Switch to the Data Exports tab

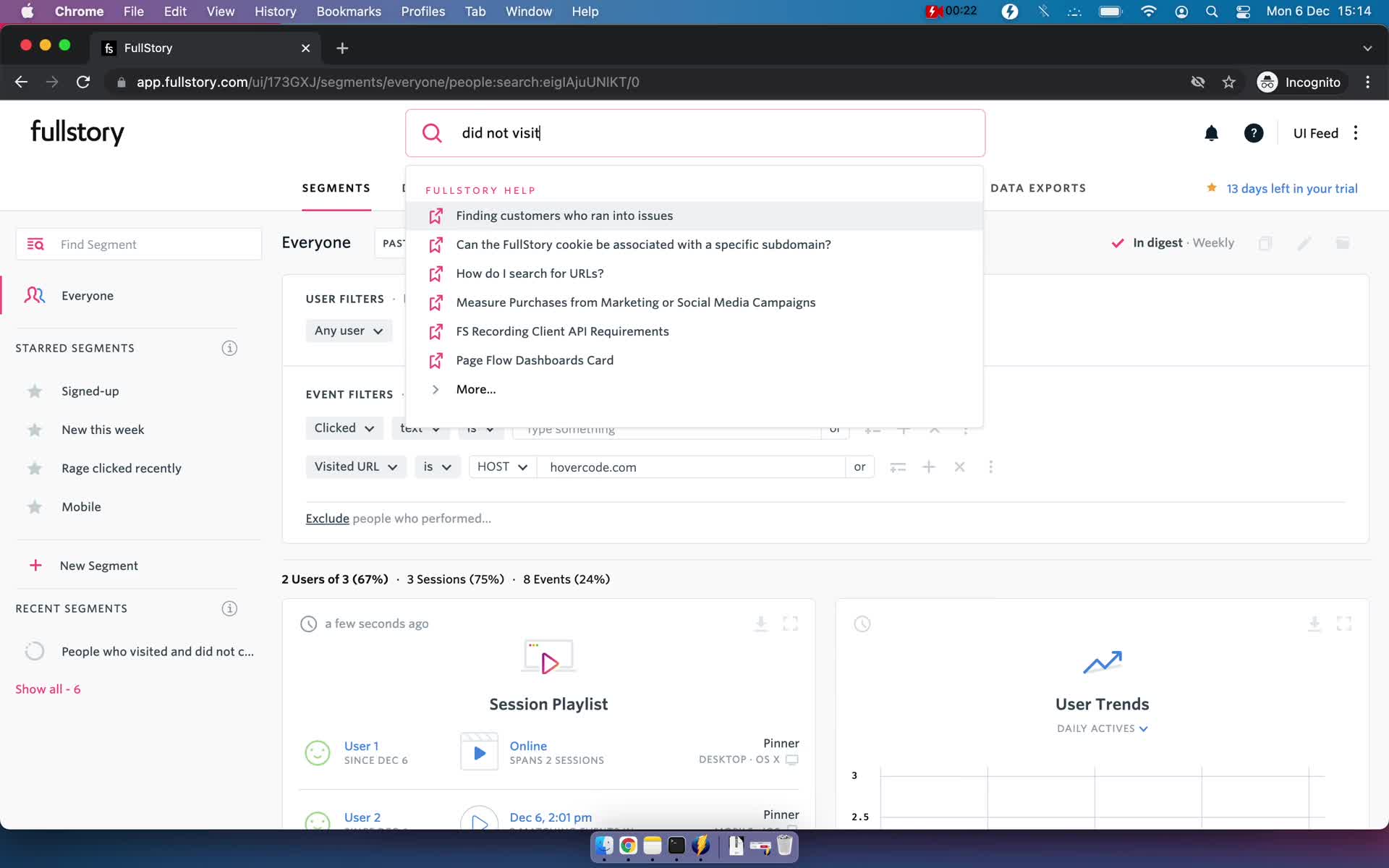tap(1038, 188)
